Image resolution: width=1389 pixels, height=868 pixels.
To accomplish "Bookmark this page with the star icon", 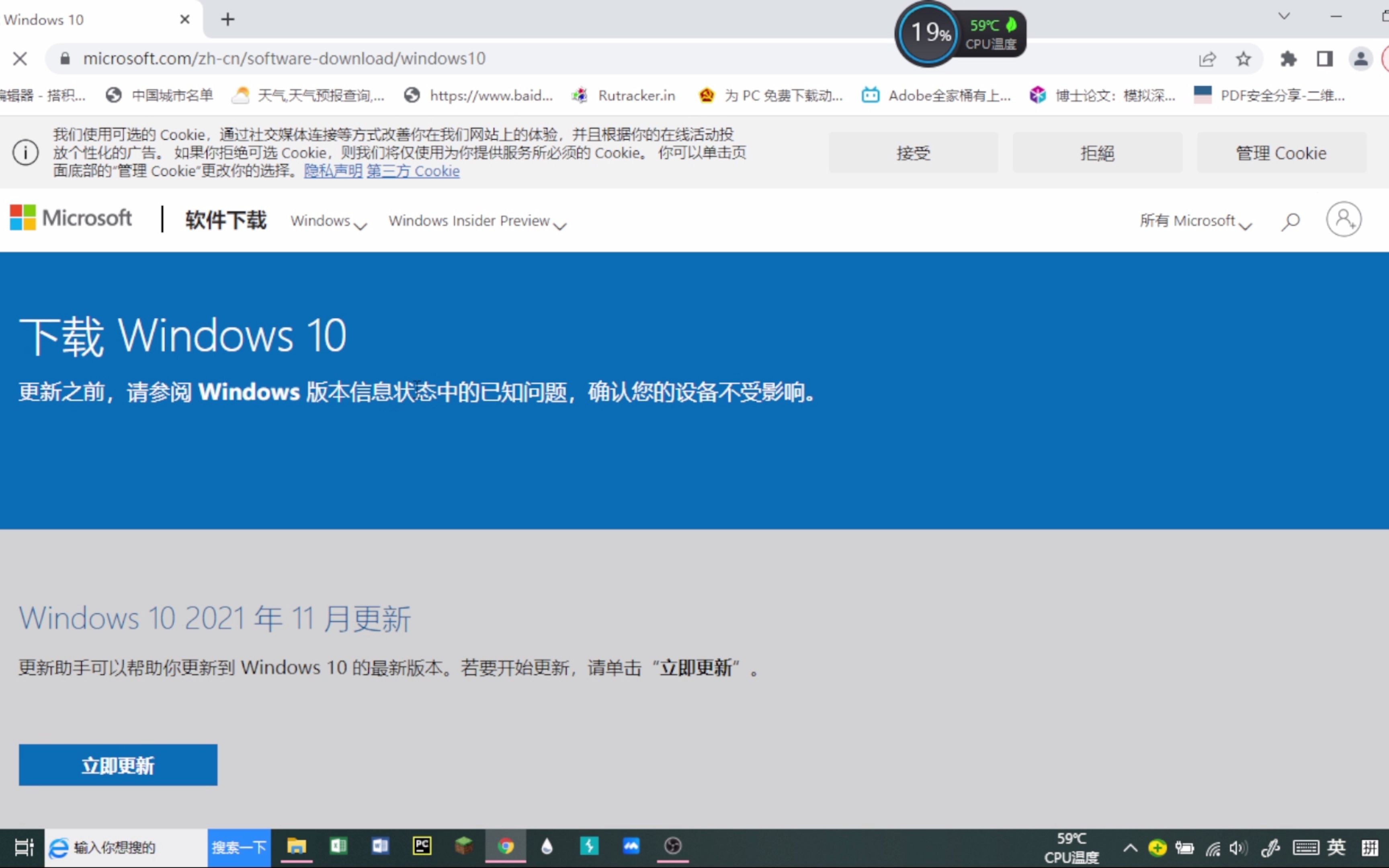I will tap(1243, 59).
